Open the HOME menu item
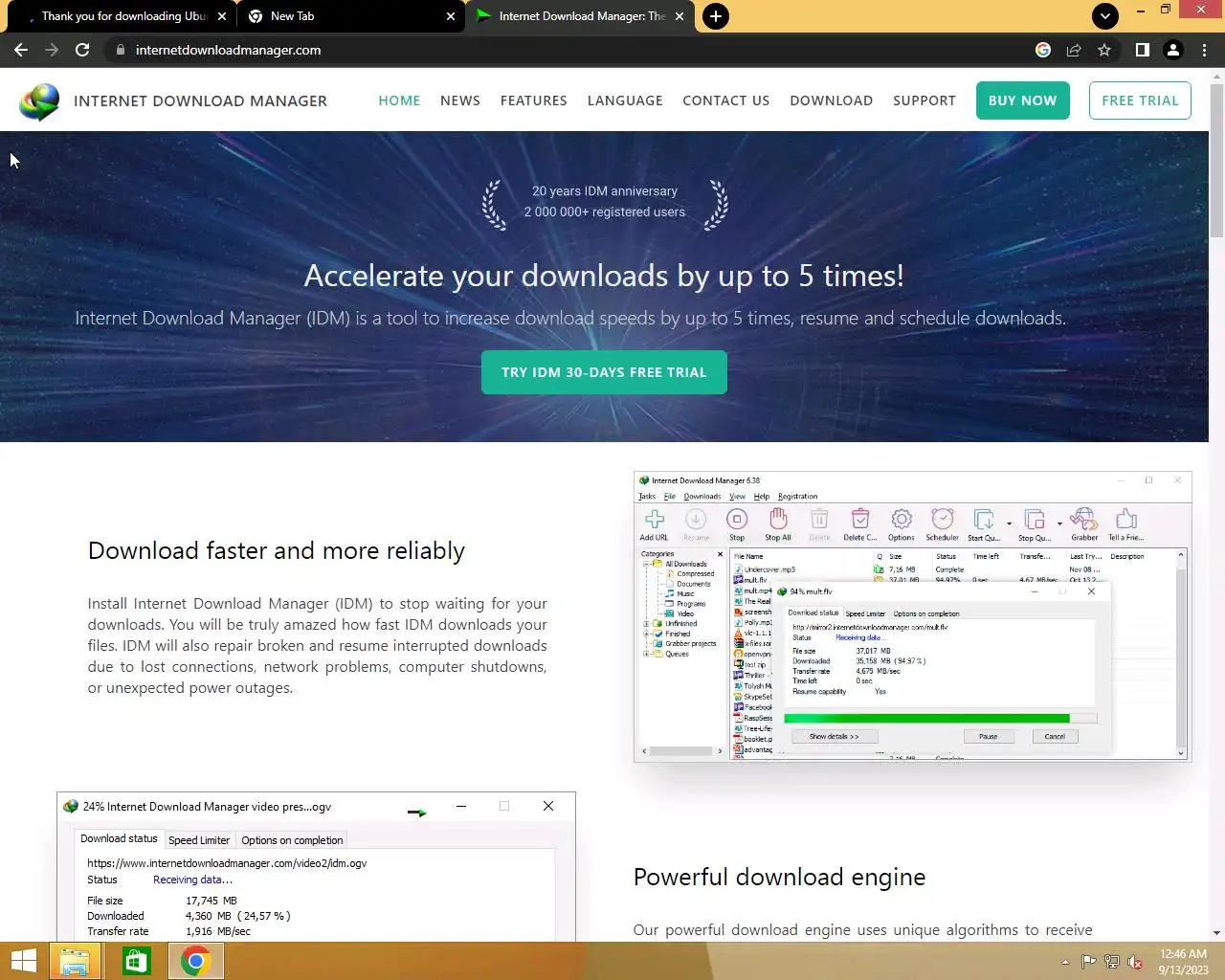The image size is (1225, 980). tap(399, 100)
